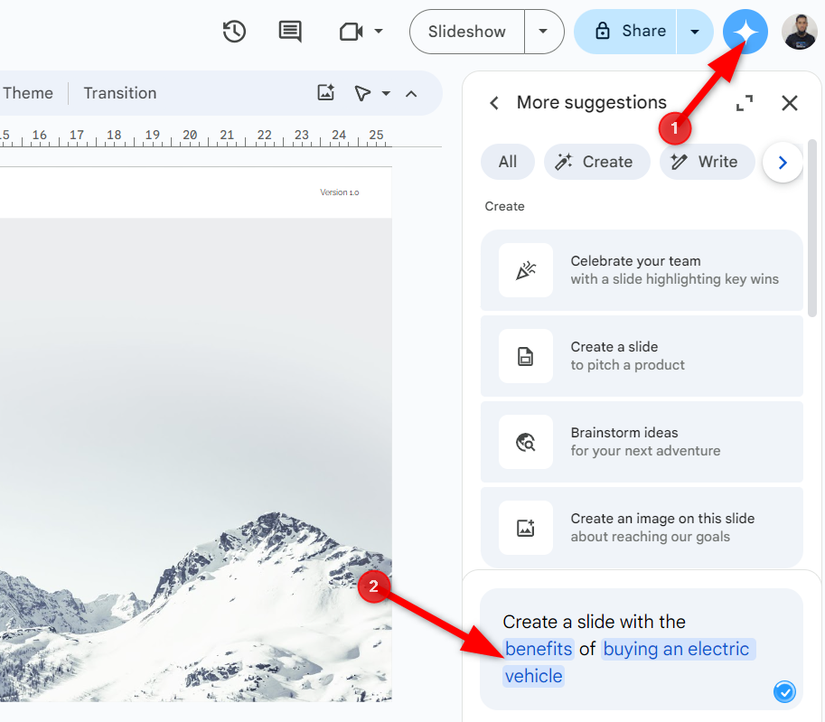The width and height of the screenshot is (825, 722).
Task: Click the prompt text input box
Action: (641, 649)
